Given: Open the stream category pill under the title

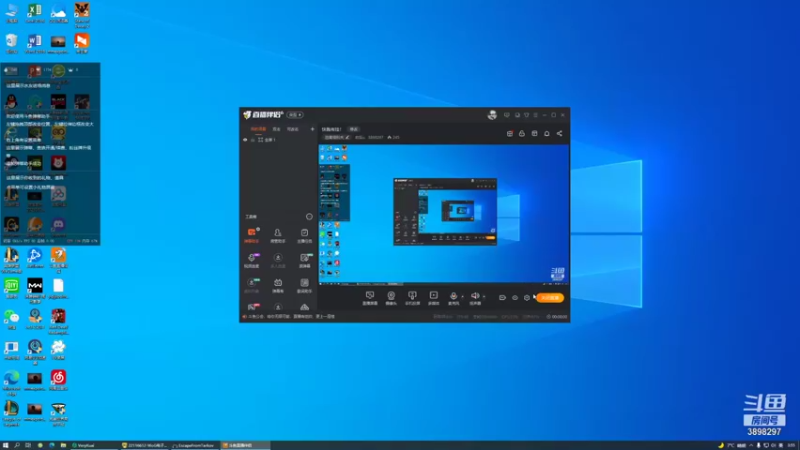Looking at the screenshot, I should point(337,137).
